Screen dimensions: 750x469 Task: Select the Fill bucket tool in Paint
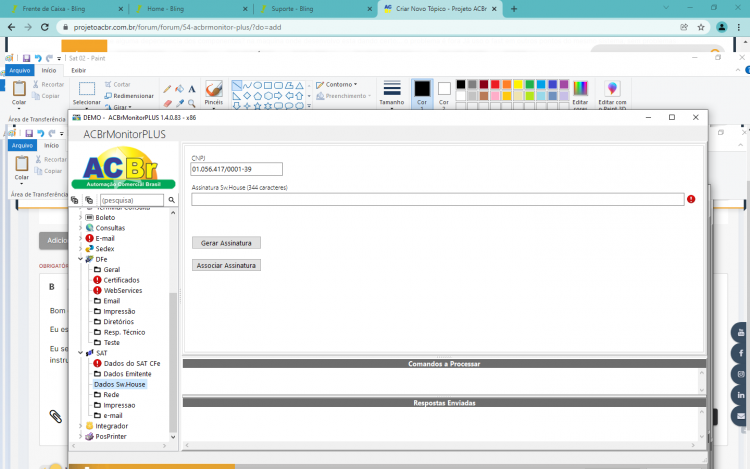[179, 89]
